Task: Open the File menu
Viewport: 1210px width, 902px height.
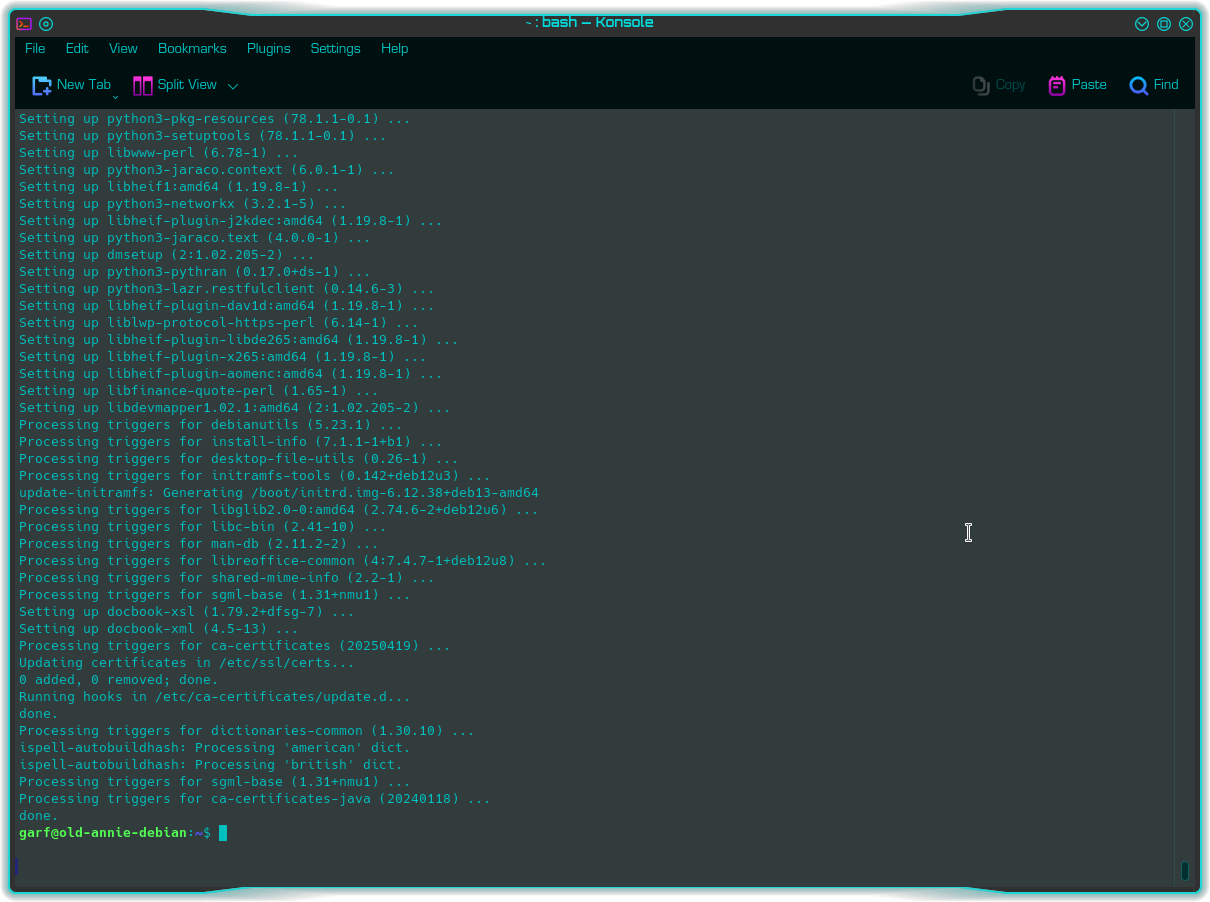Action: [x=35, y=48]
